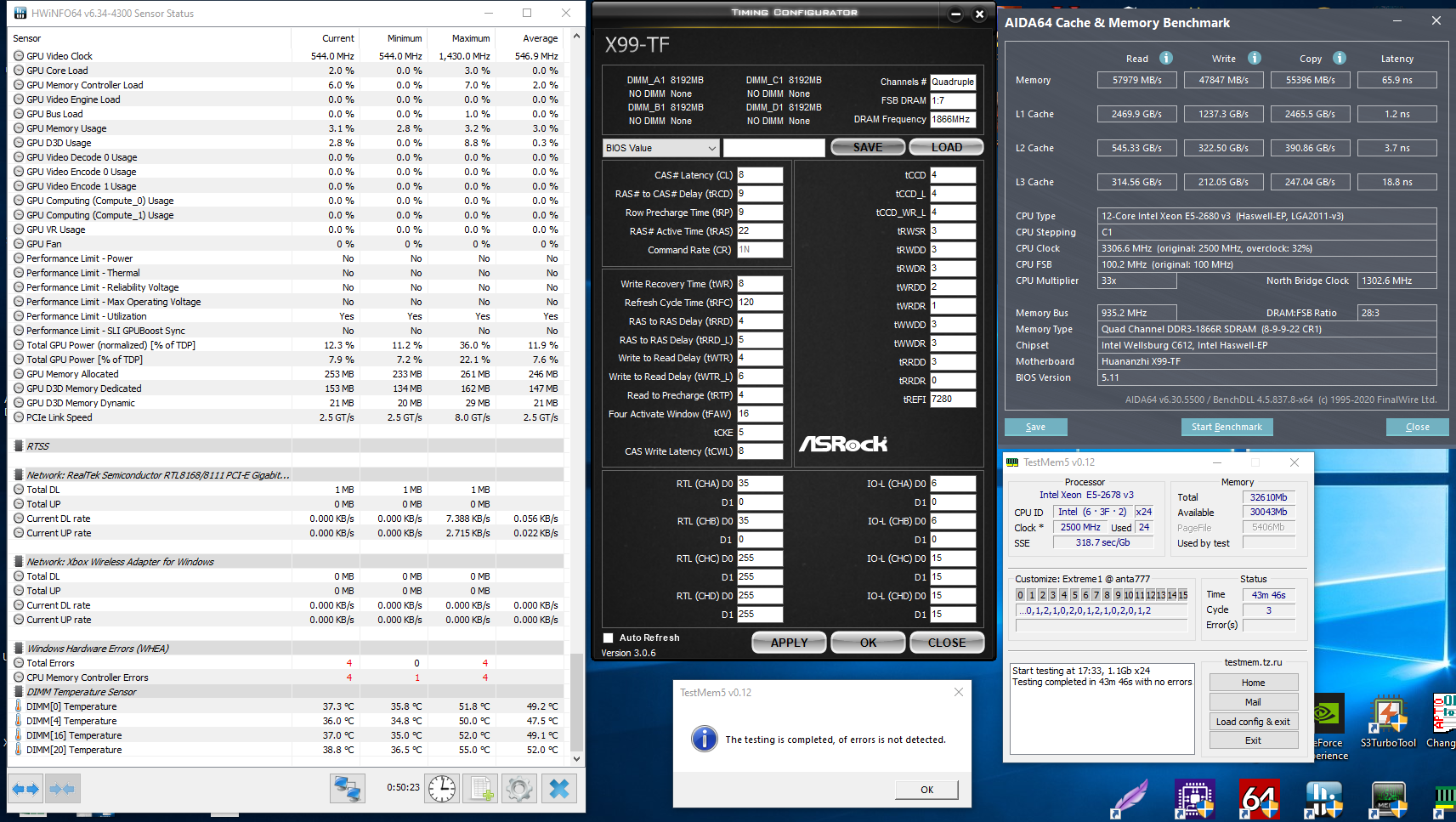Click the LOAD button in Timing Configurator
The image size is (1456, 822).
tap(947, 147)
